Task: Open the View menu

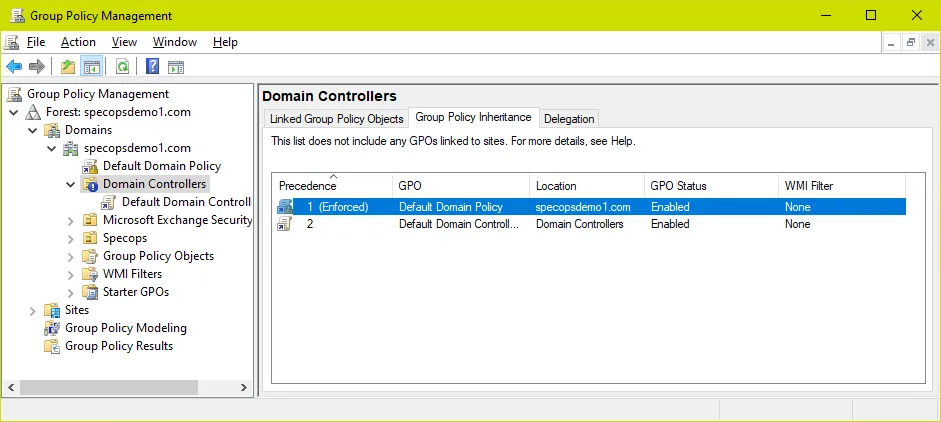Action: click(124, 42)
